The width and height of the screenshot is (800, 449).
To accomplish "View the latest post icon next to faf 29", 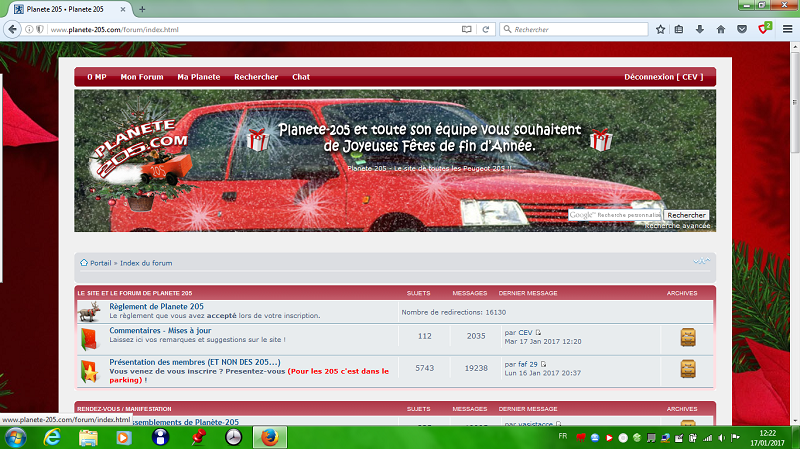I will 543,364.
